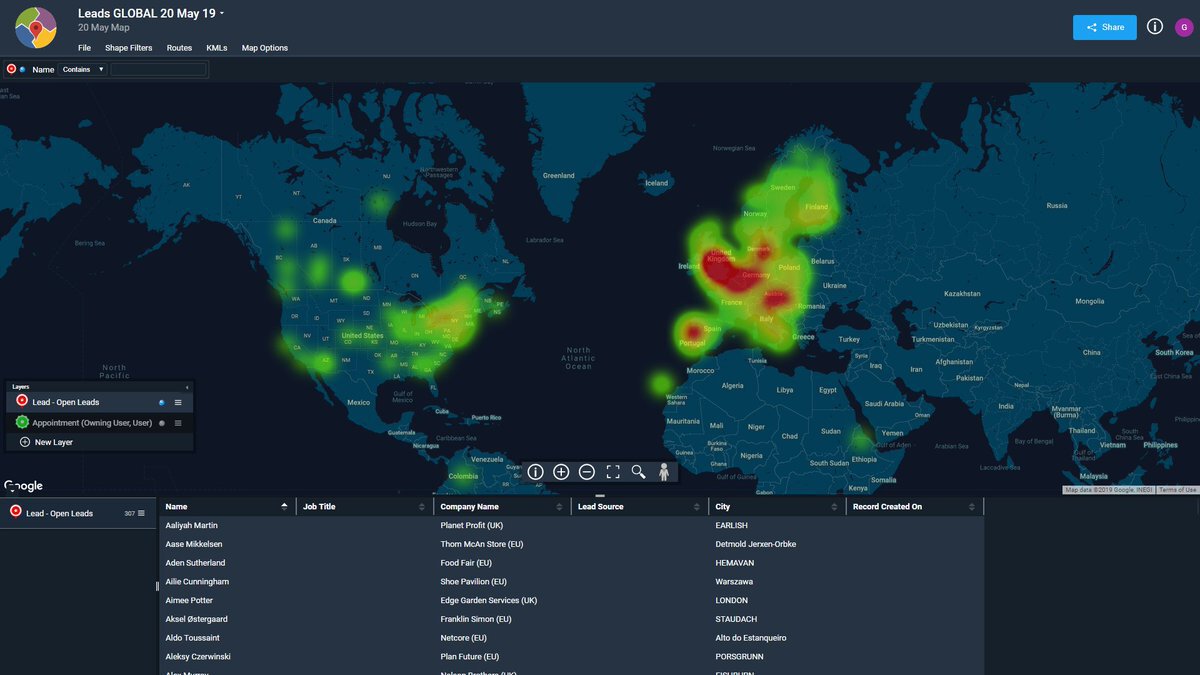Open the Map Options menu
1200x675 pixels.
(264, 48)
